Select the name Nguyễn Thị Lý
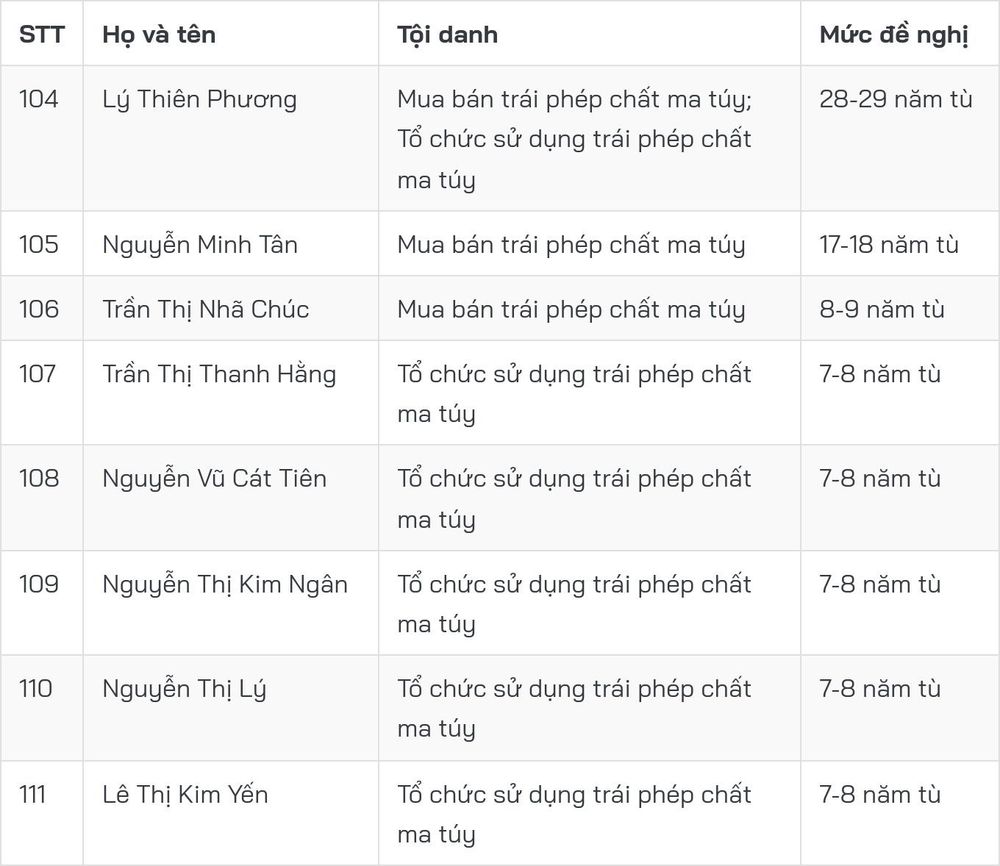This screenshot has height=866, width=1000. pyautogui.click(x=184, y=689)
